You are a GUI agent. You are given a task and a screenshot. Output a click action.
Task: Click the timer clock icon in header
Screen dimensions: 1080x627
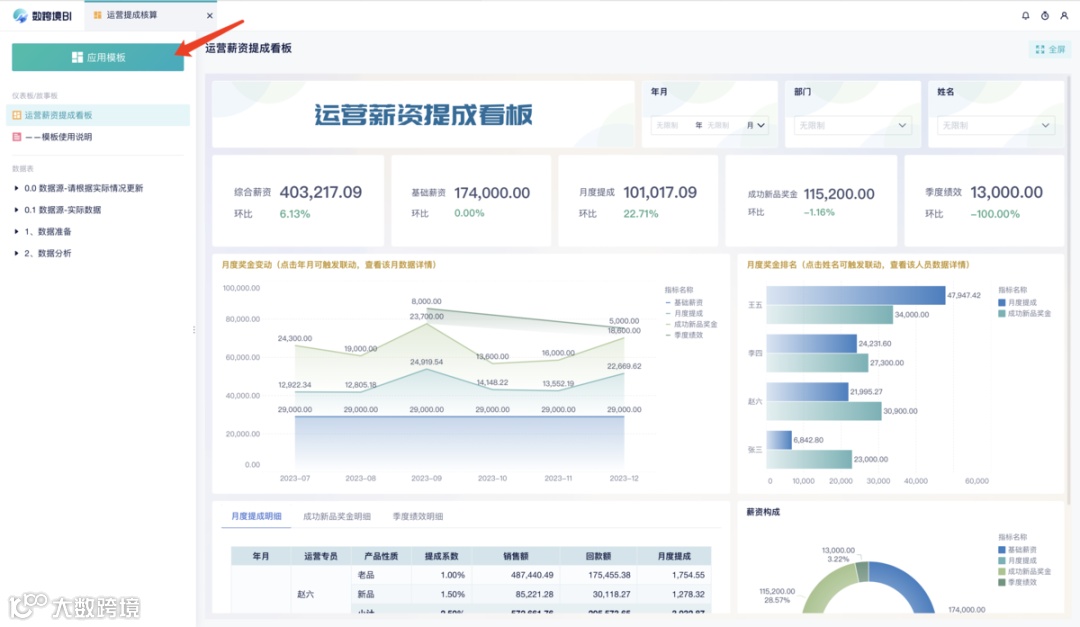[x=1045, y=15]
